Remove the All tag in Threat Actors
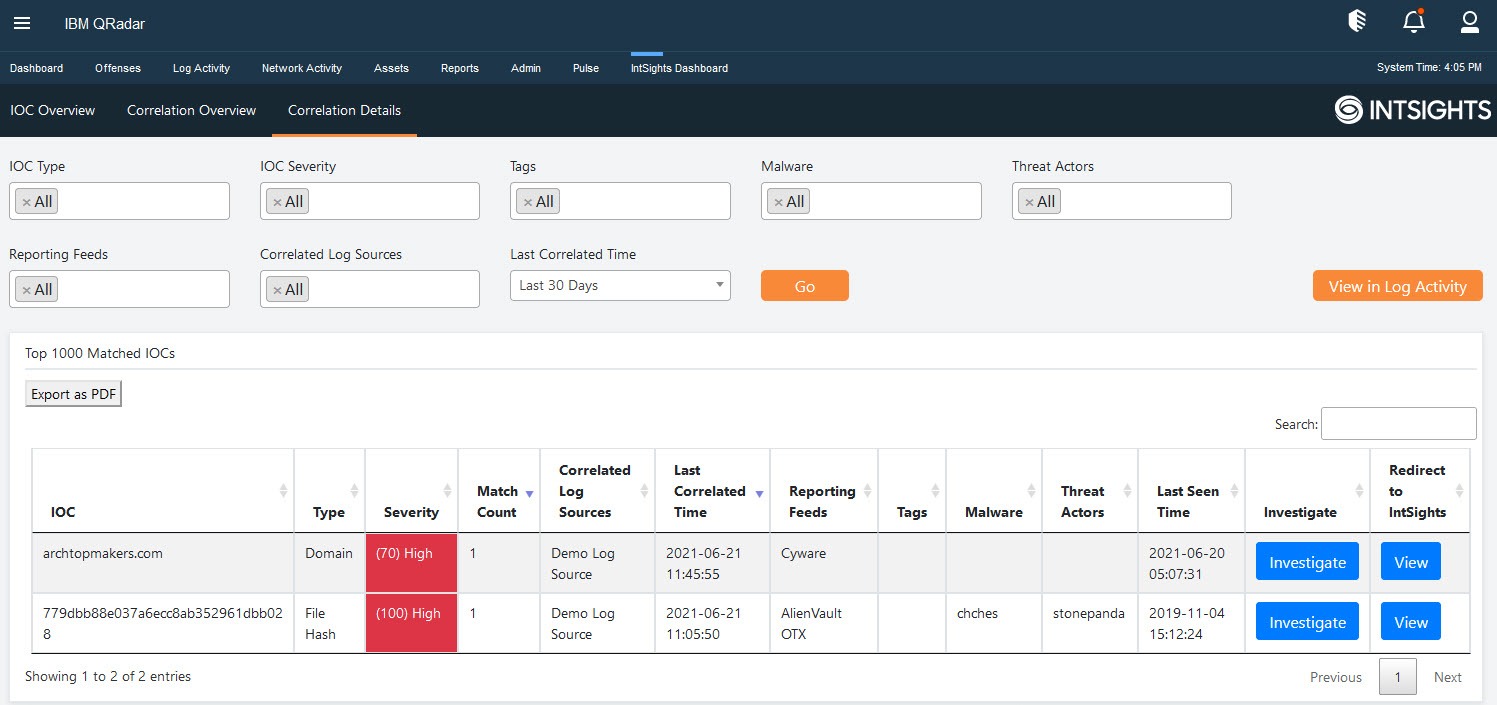This screenshot has height=705, width=1497. [1030, 202]
